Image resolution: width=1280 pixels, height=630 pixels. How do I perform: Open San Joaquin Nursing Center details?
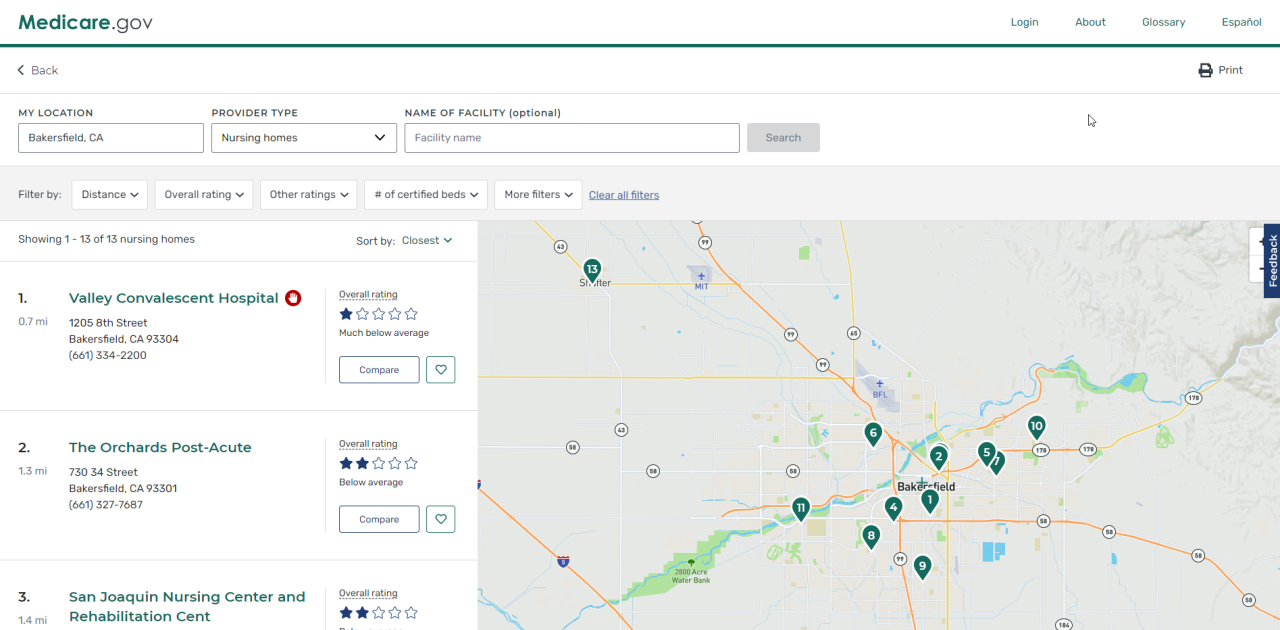187,606
